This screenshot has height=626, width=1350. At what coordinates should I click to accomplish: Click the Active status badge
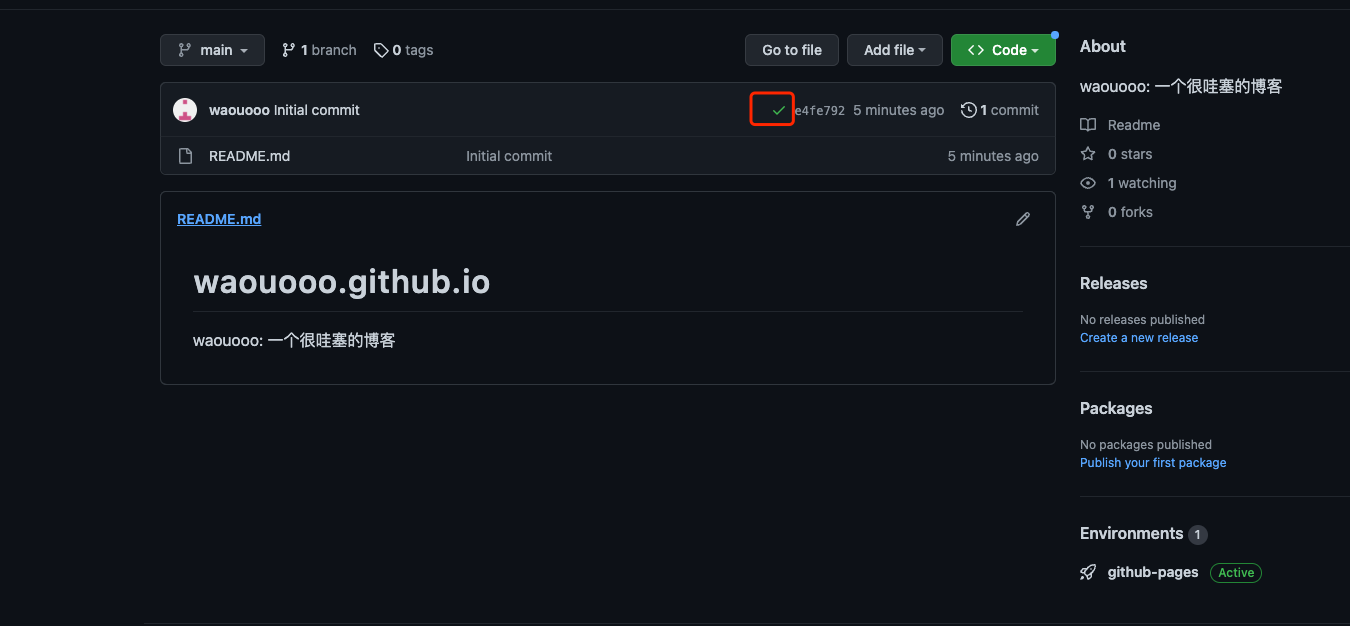tap(1236, 573)
